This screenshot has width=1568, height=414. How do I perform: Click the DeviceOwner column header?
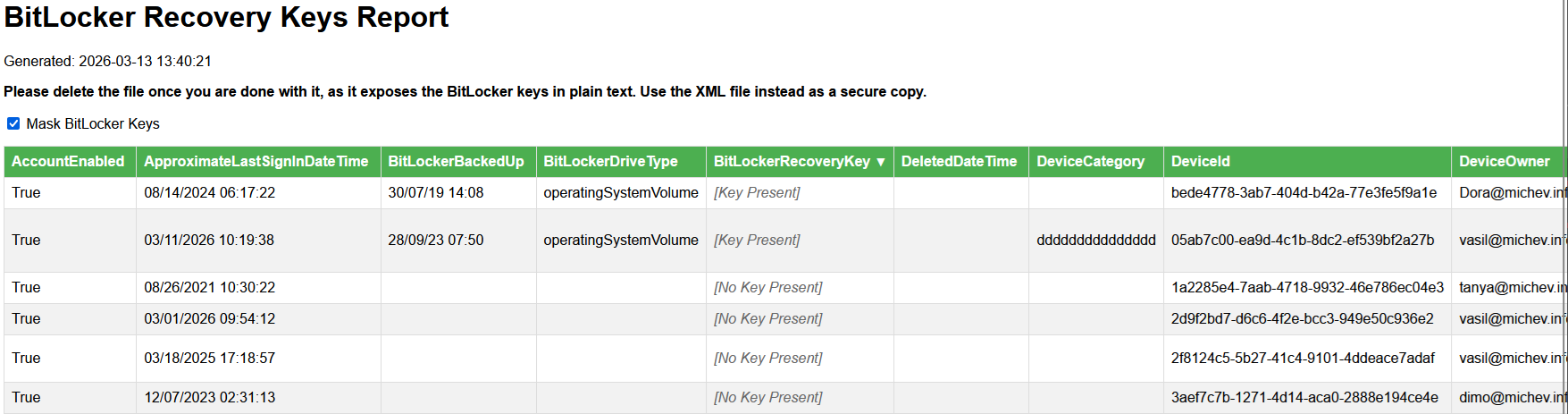(x=1505, y=162)
